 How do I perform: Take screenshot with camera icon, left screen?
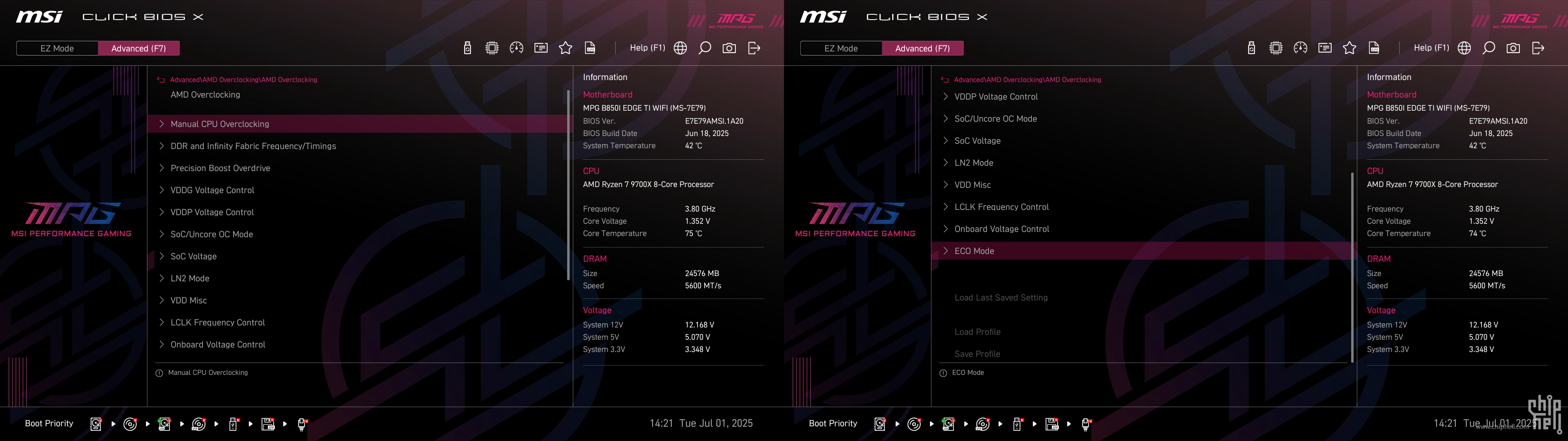[729, 48]
